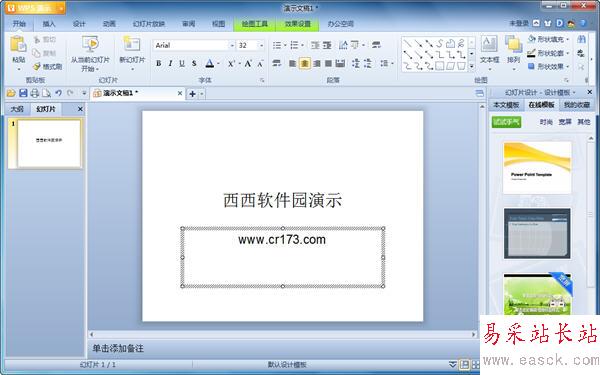Toggle underline formatting

tap(182, 64)
